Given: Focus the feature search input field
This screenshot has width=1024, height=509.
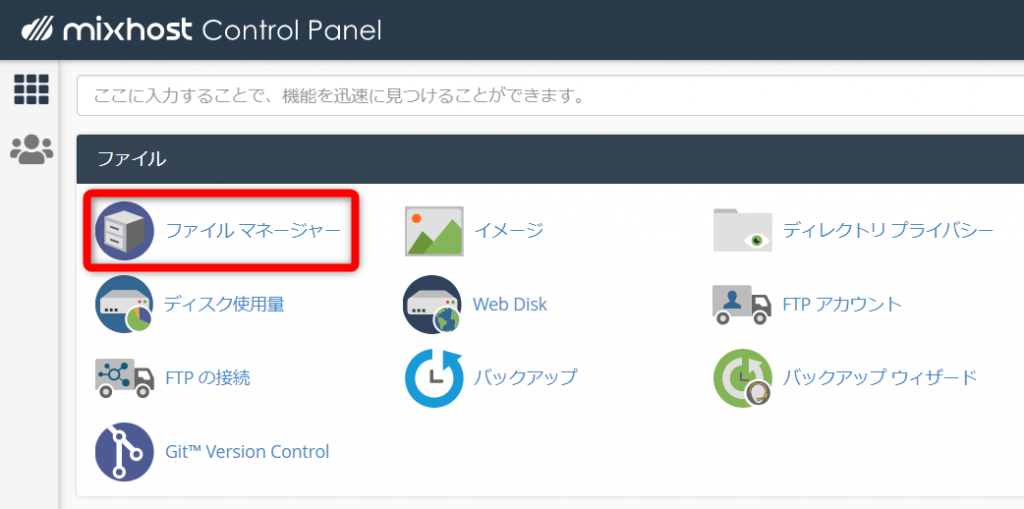Looking at the screenshot, I should (x=551, y=96).
